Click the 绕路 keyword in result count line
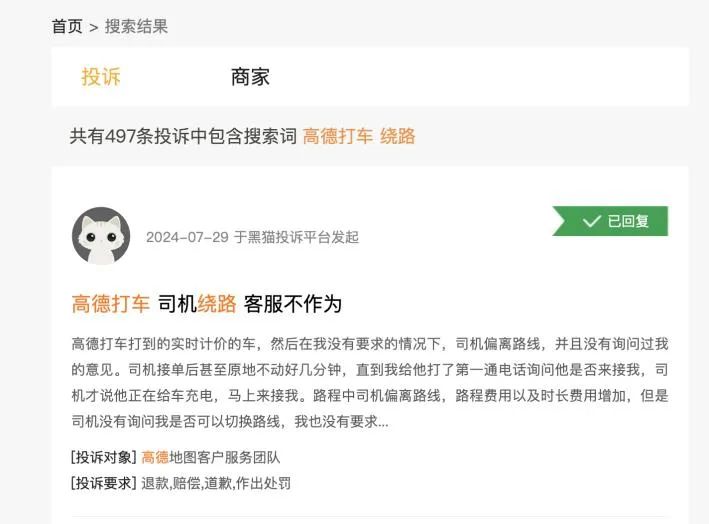The image size is (709, 524). [397, 136]
